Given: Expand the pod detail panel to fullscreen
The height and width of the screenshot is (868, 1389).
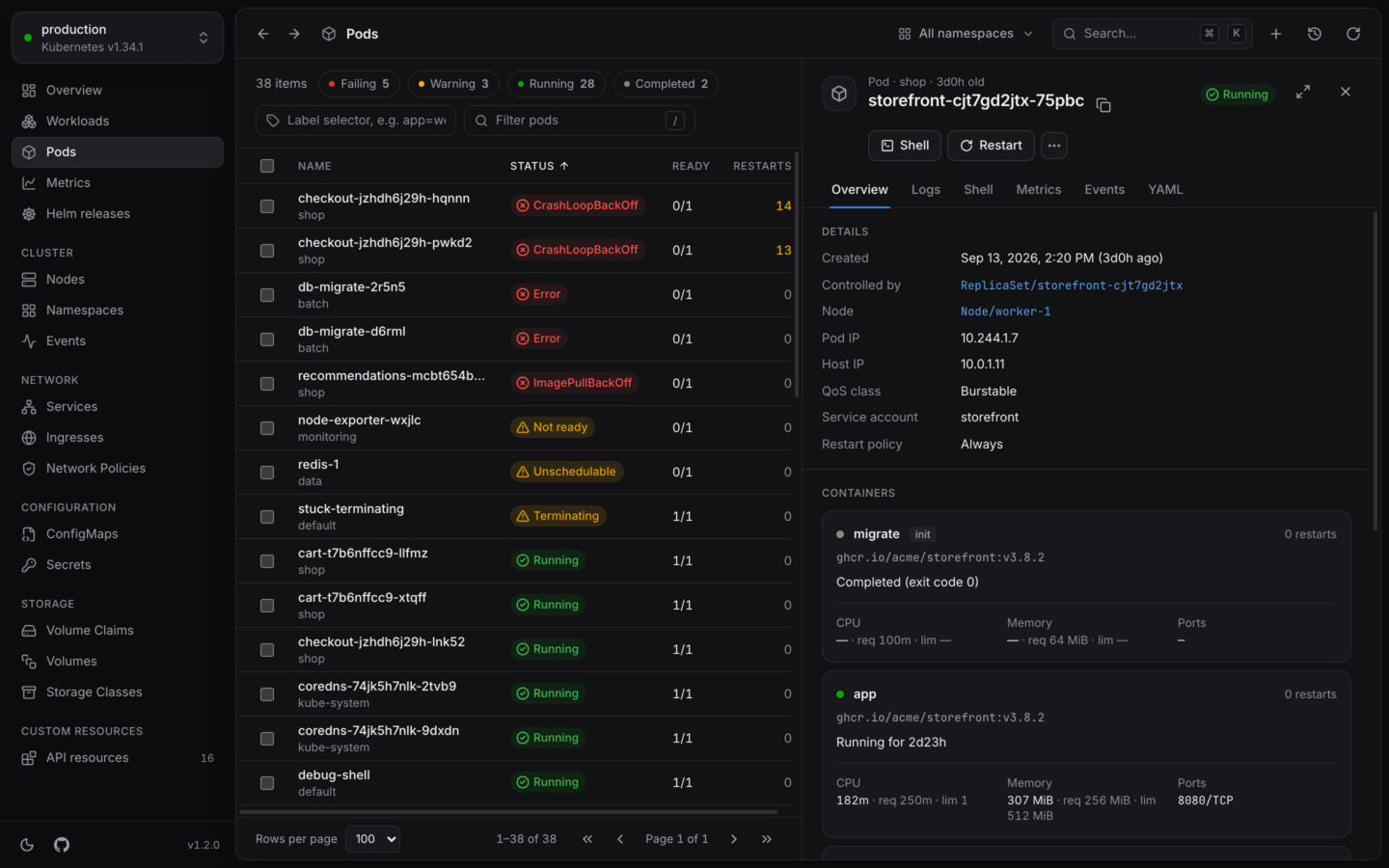Looking at the screenshot, I should [x=1303, y=92].
